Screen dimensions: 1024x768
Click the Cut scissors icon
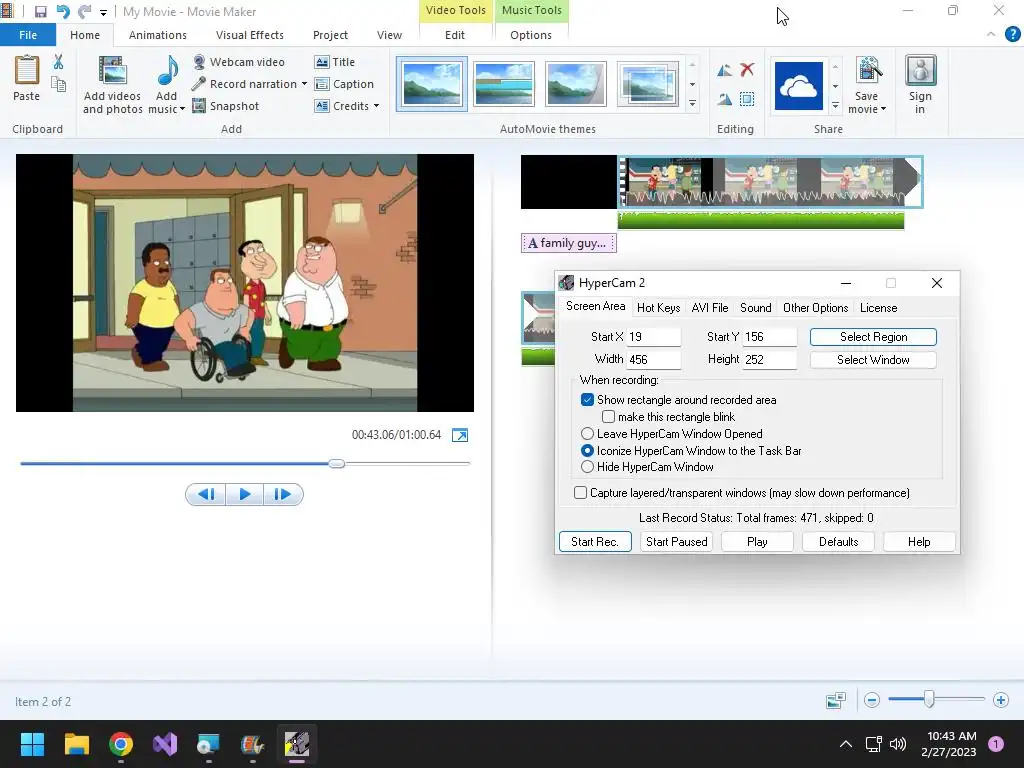[58, 63]
